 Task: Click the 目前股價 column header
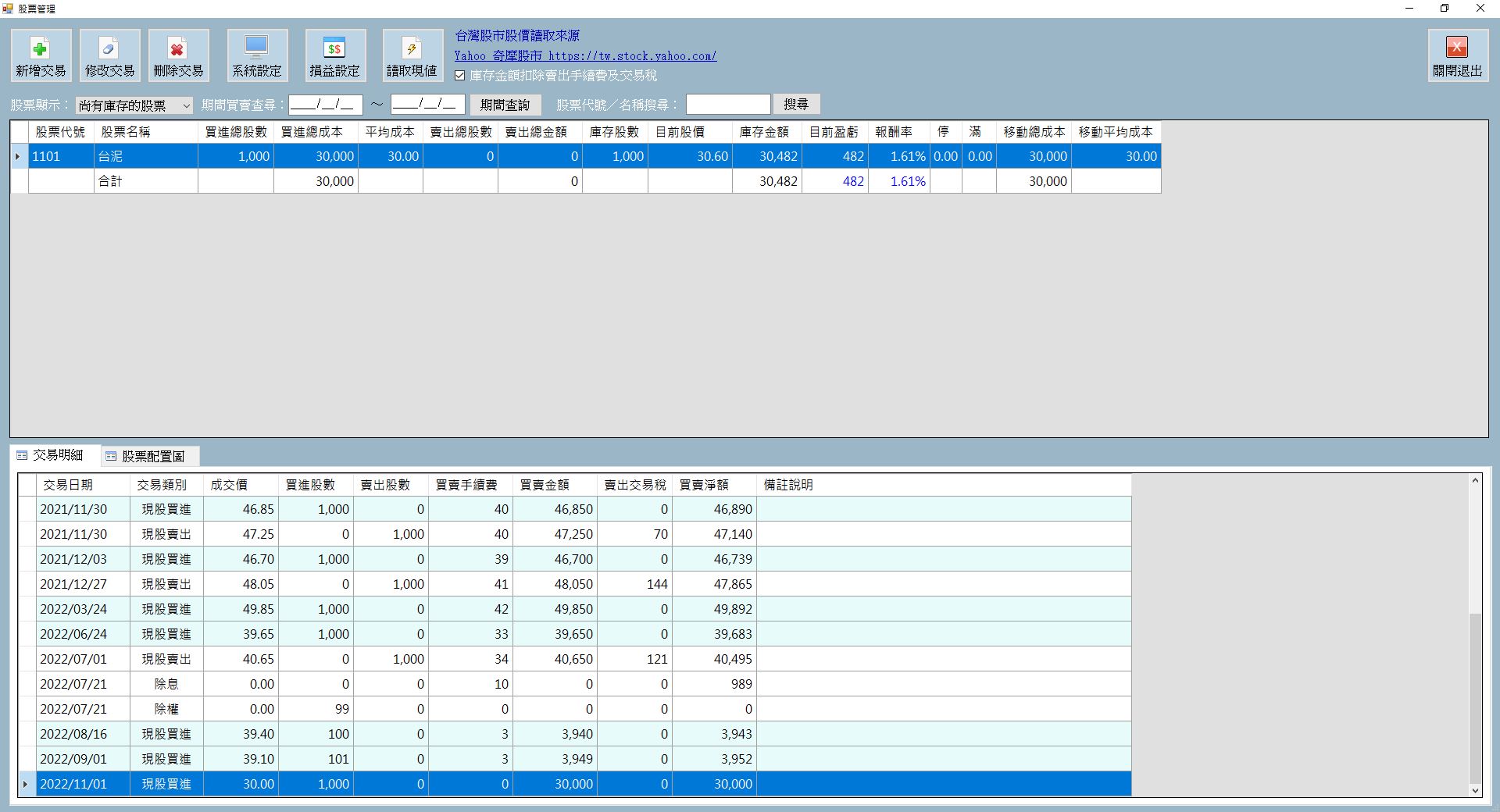690,132
